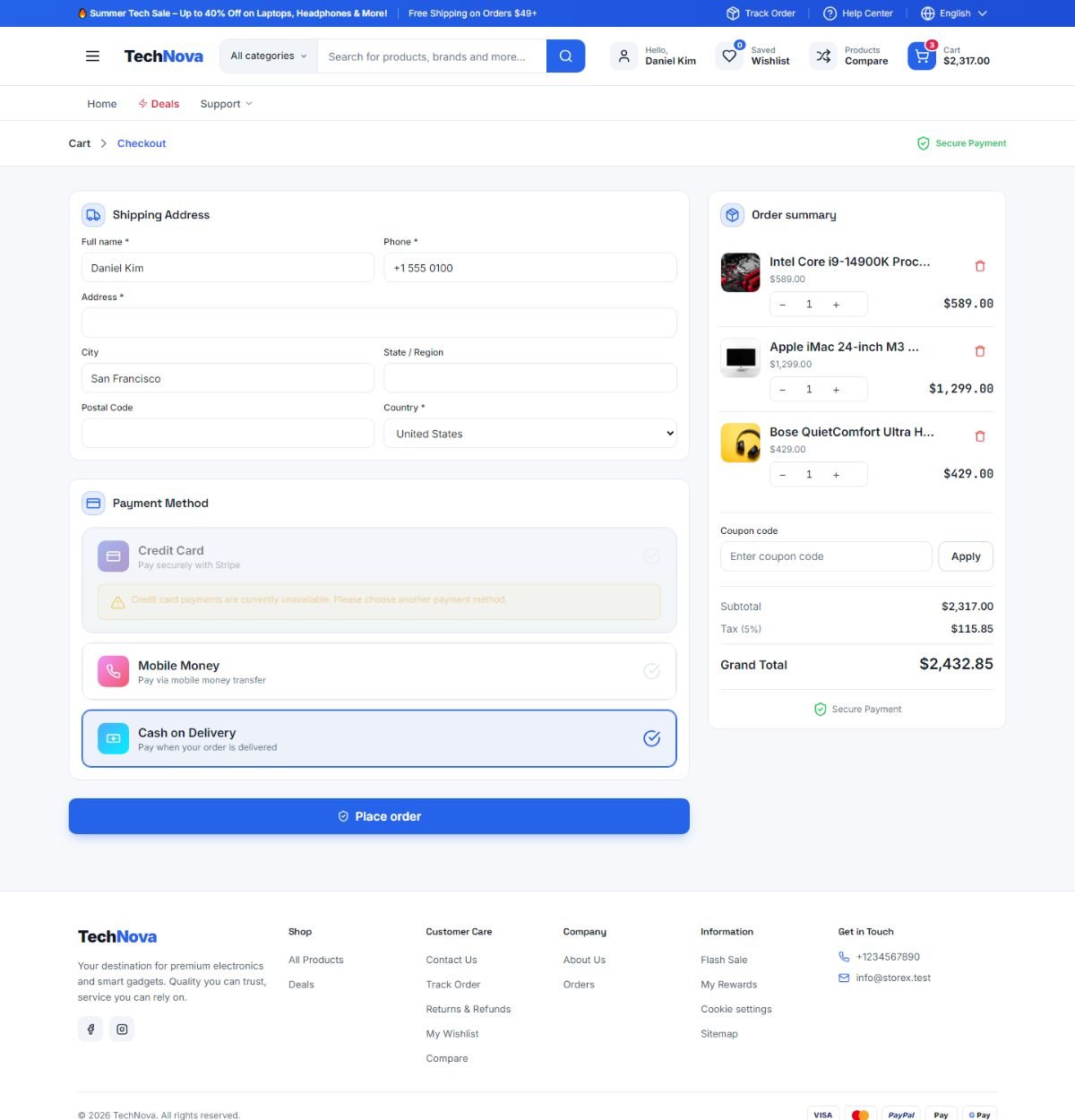Viewport: 1075px width, 1120px height.
Task: Focus the Phone number field
Action: coord(530,268)
